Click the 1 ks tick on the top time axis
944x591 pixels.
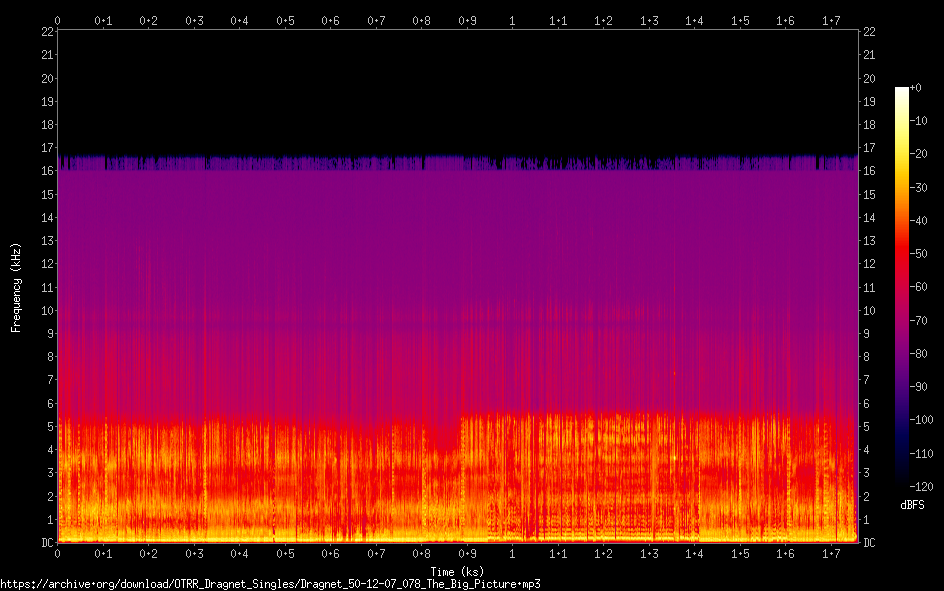[513, 20]
